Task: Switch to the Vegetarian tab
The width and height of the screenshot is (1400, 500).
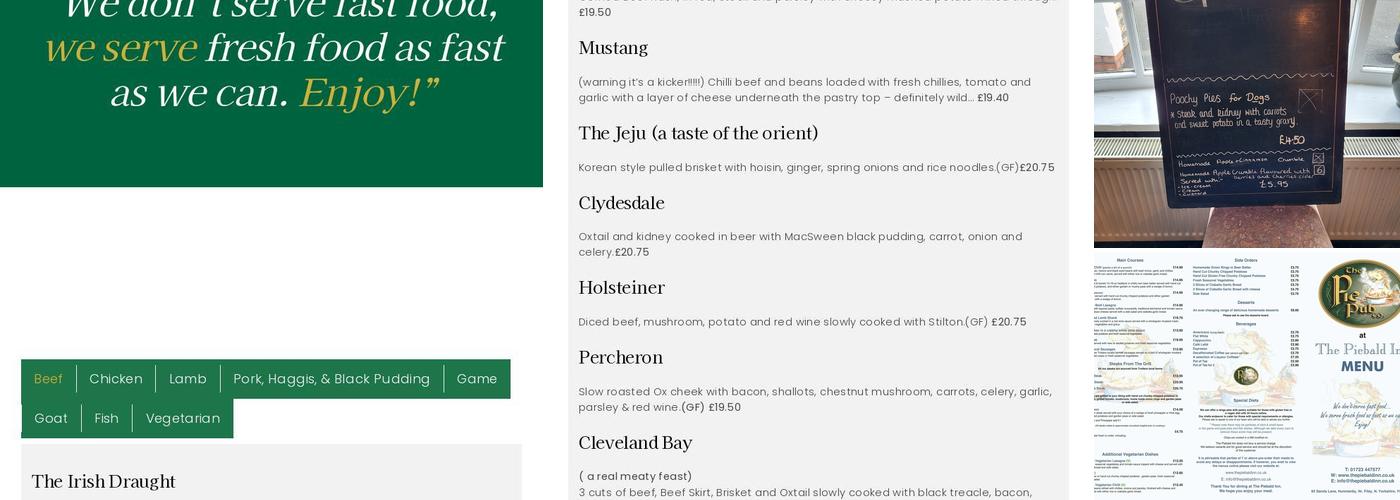Action: (x=183, y=418)
